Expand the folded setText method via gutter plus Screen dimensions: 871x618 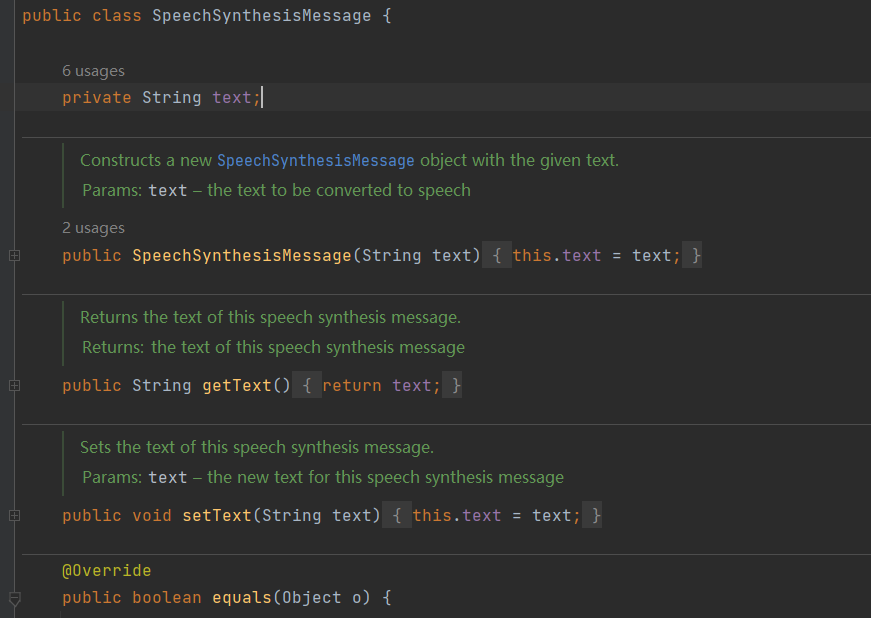[15, 515]
